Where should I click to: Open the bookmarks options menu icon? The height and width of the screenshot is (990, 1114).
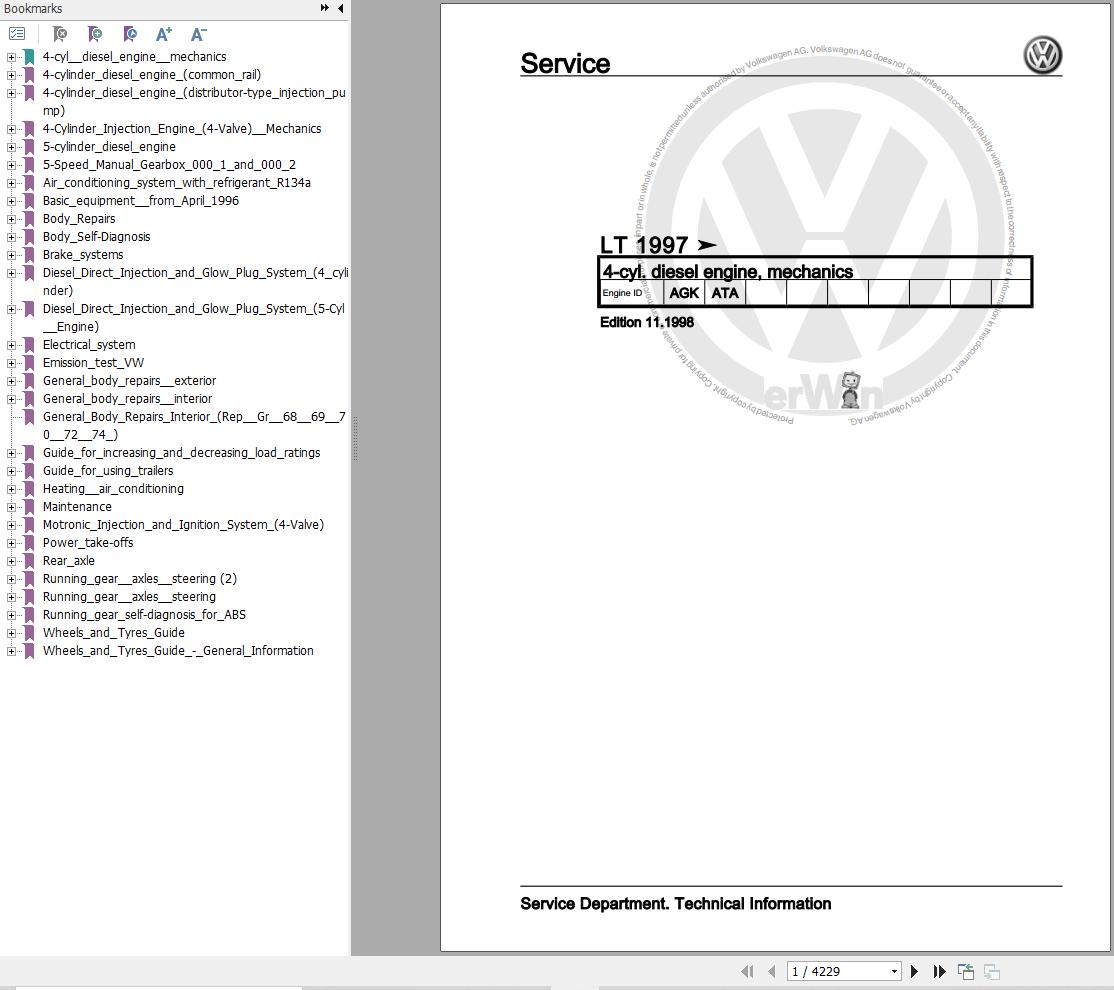[x=17, y=33]
